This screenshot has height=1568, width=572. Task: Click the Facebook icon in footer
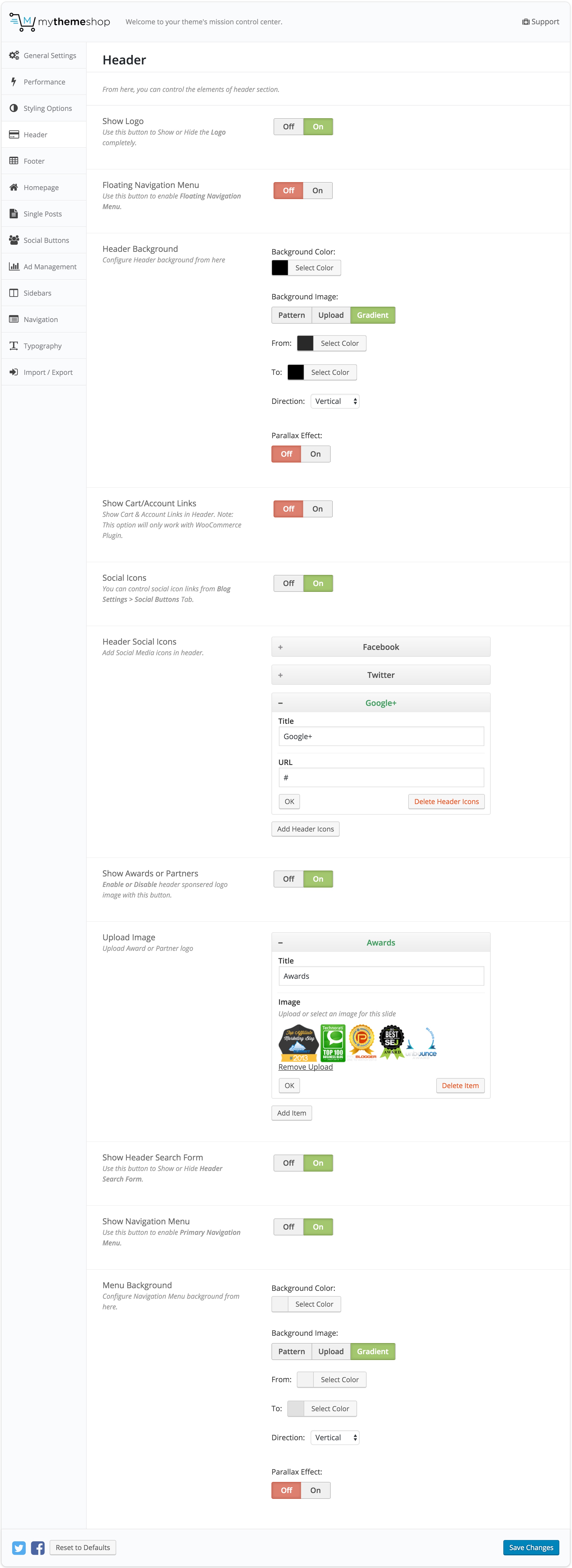[38, 1547]
